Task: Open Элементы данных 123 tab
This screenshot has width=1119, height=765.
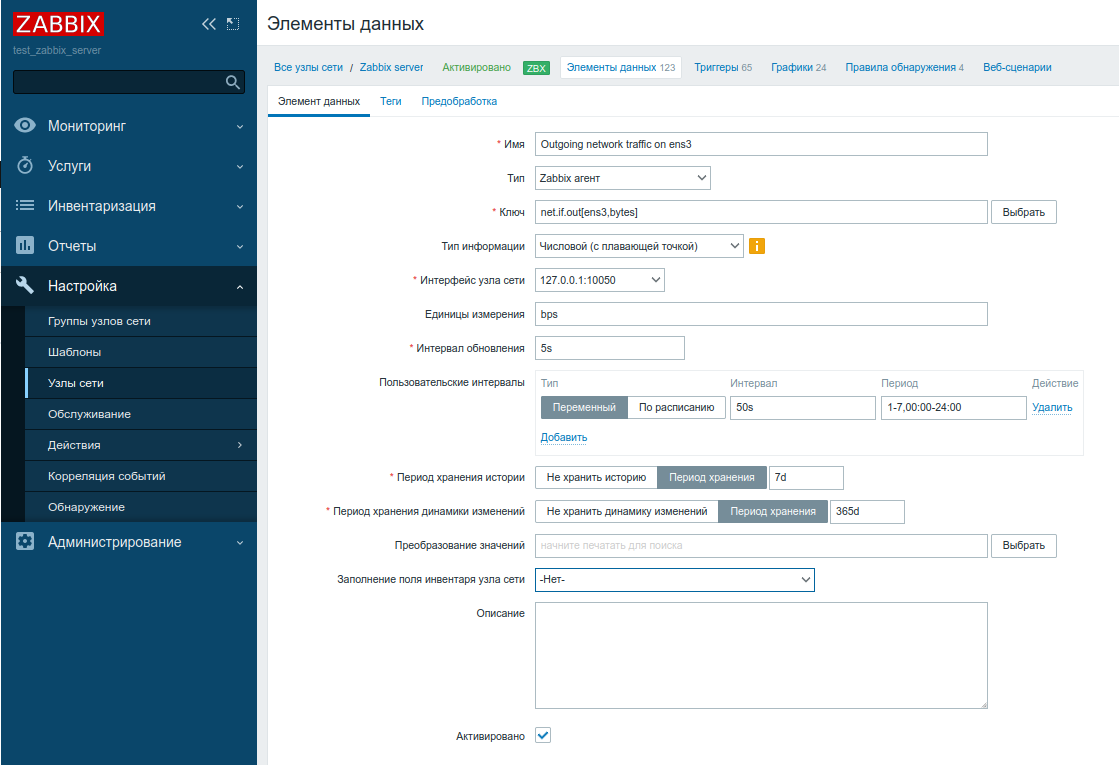Action: pyautogui.click(x=620, y=67)
